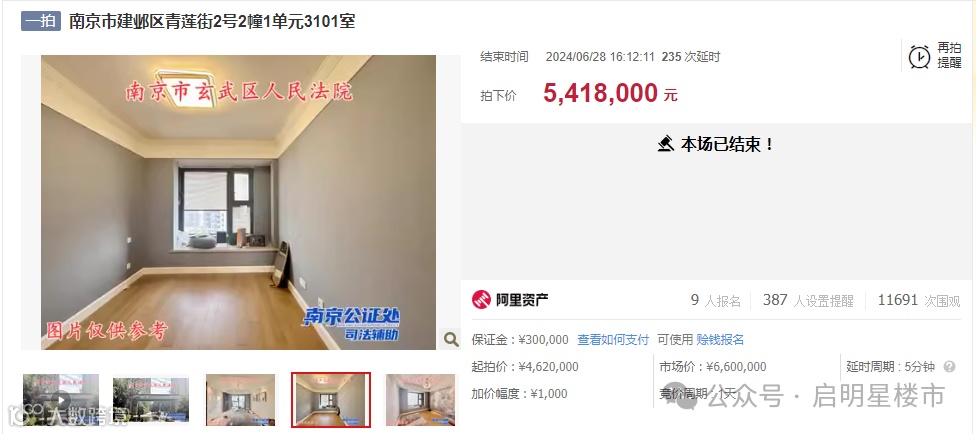Viewport: 976px width, 434px height.
Task: Click the gavel auction ended icon
Action: [x=666, y=144]
